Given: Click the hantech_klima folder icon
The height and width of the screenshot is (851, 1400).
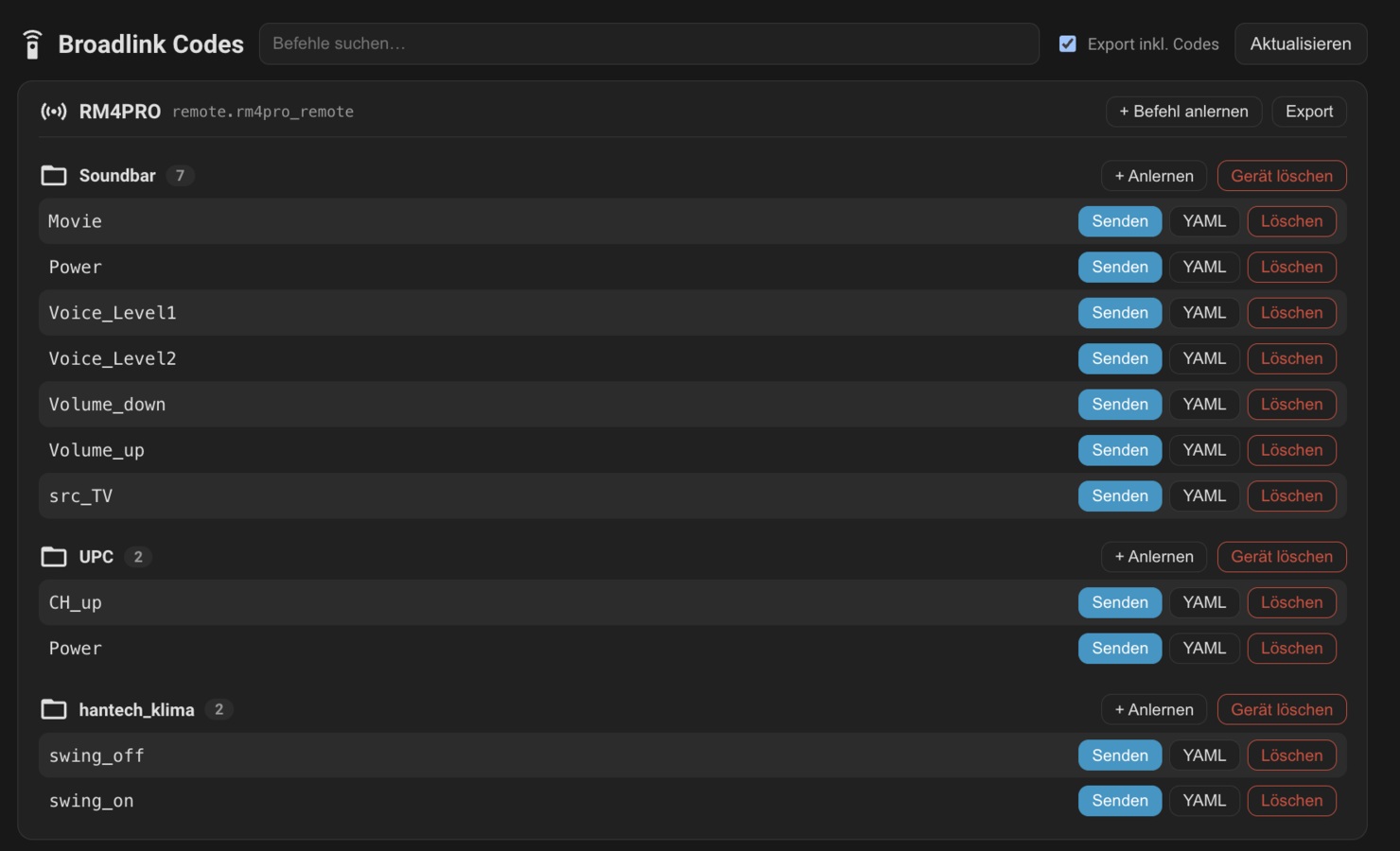Looking at the screenshot, I should click(x=54, y=709).
